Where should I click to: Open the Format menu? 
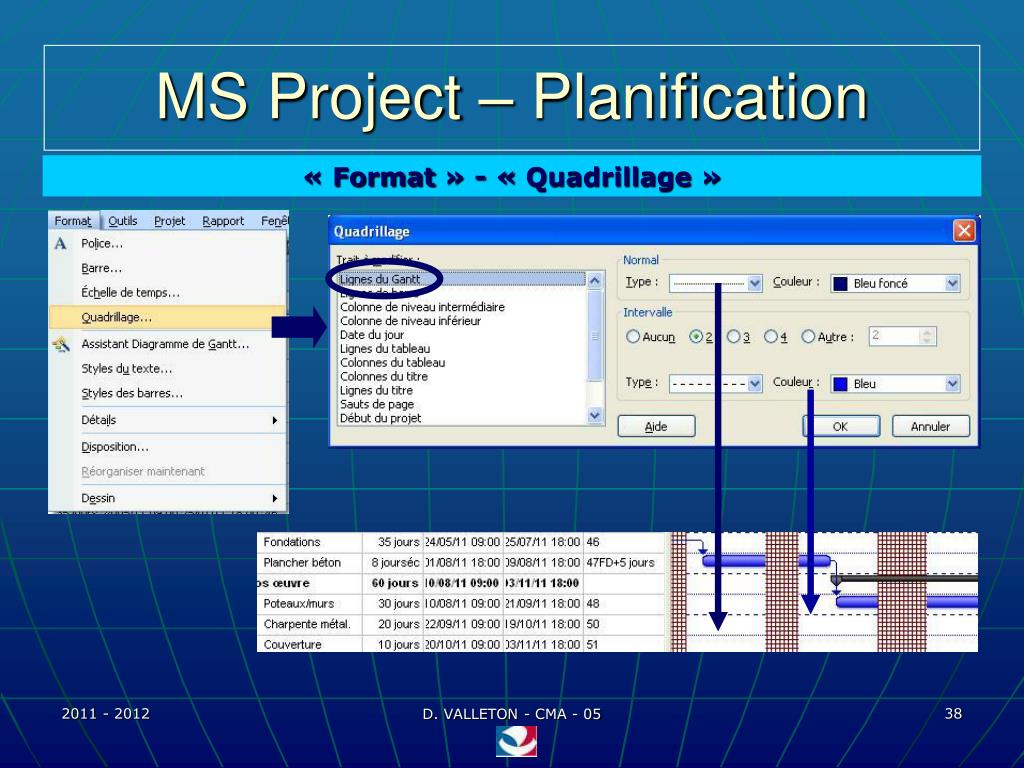coord(72,221)
